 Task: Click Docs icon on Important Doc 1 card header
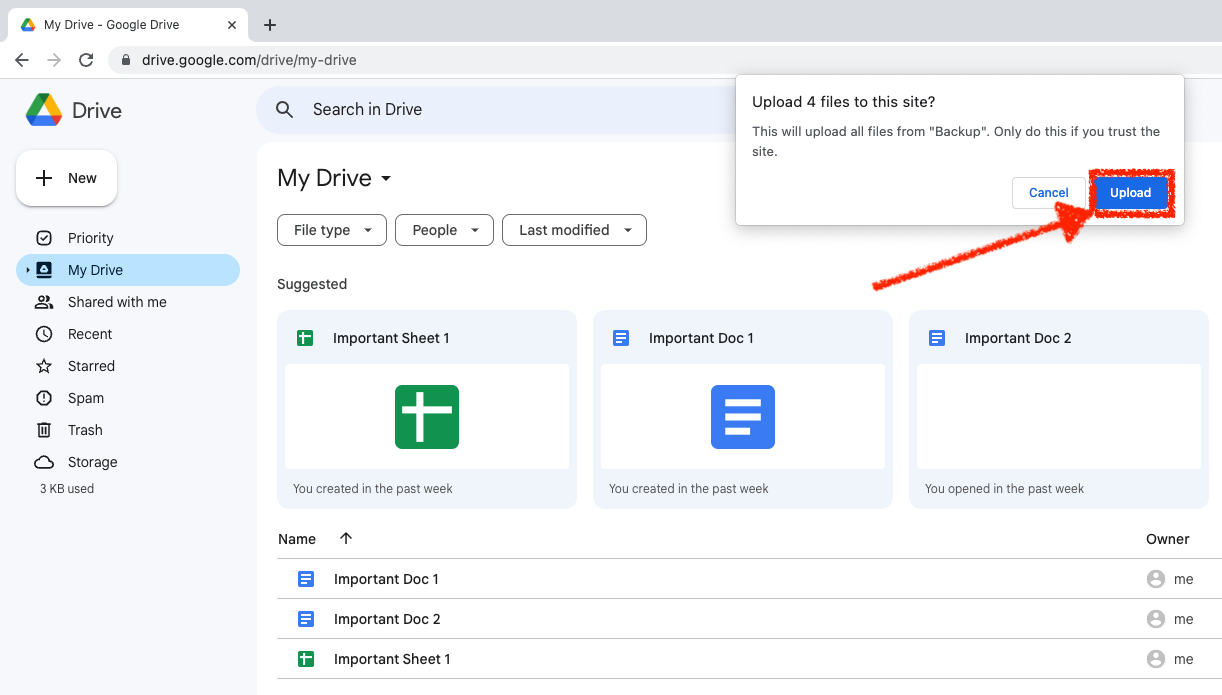click(x=621, y=338)
